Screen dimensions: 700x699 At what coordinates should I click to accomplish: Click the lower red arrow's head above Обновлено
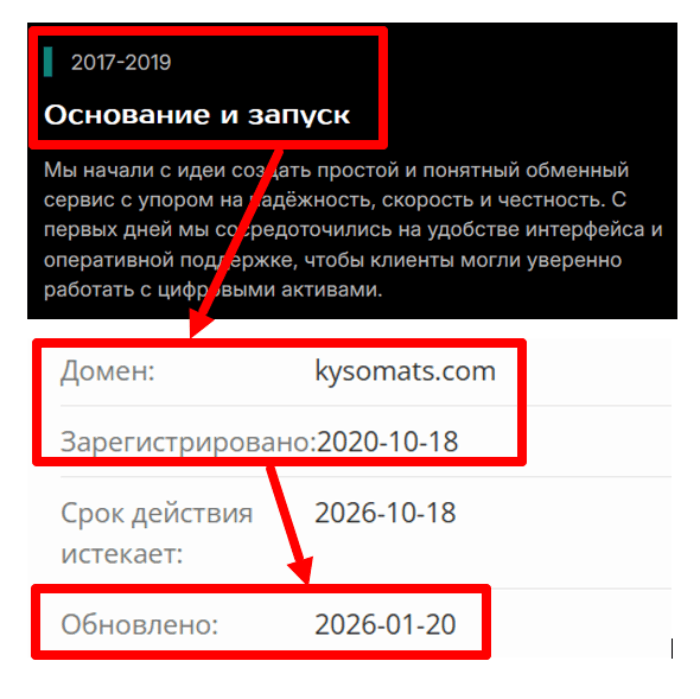tap(303, 570)
